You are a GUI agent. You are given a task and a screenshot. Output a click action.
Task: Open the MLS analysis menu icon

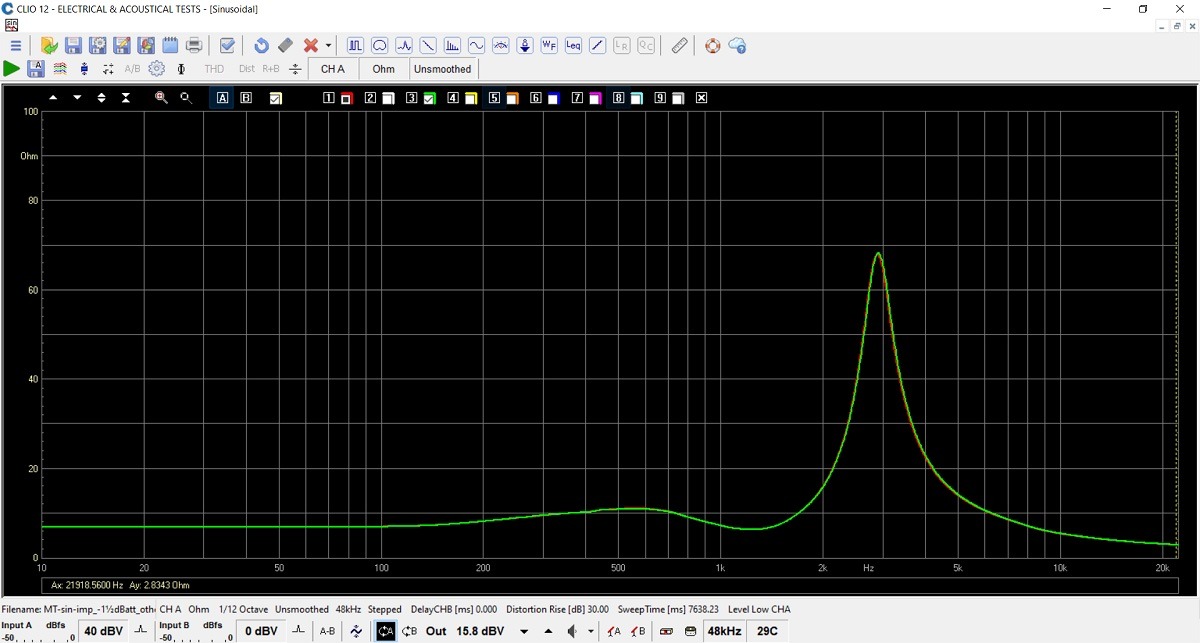[356, 46]
